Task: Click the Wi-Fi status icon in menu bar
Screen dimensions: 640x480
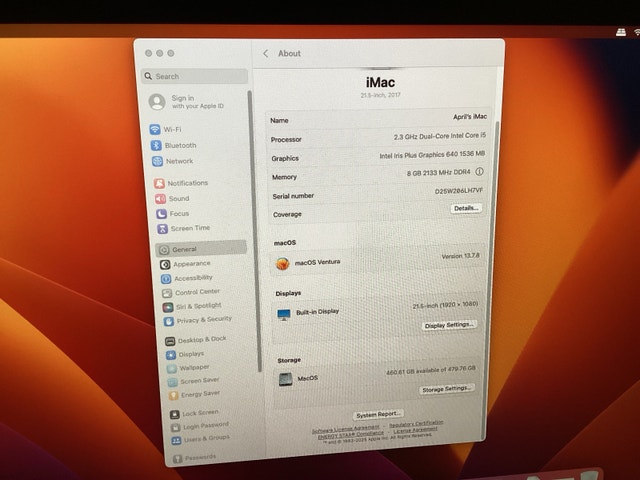Action: [636, 32]
